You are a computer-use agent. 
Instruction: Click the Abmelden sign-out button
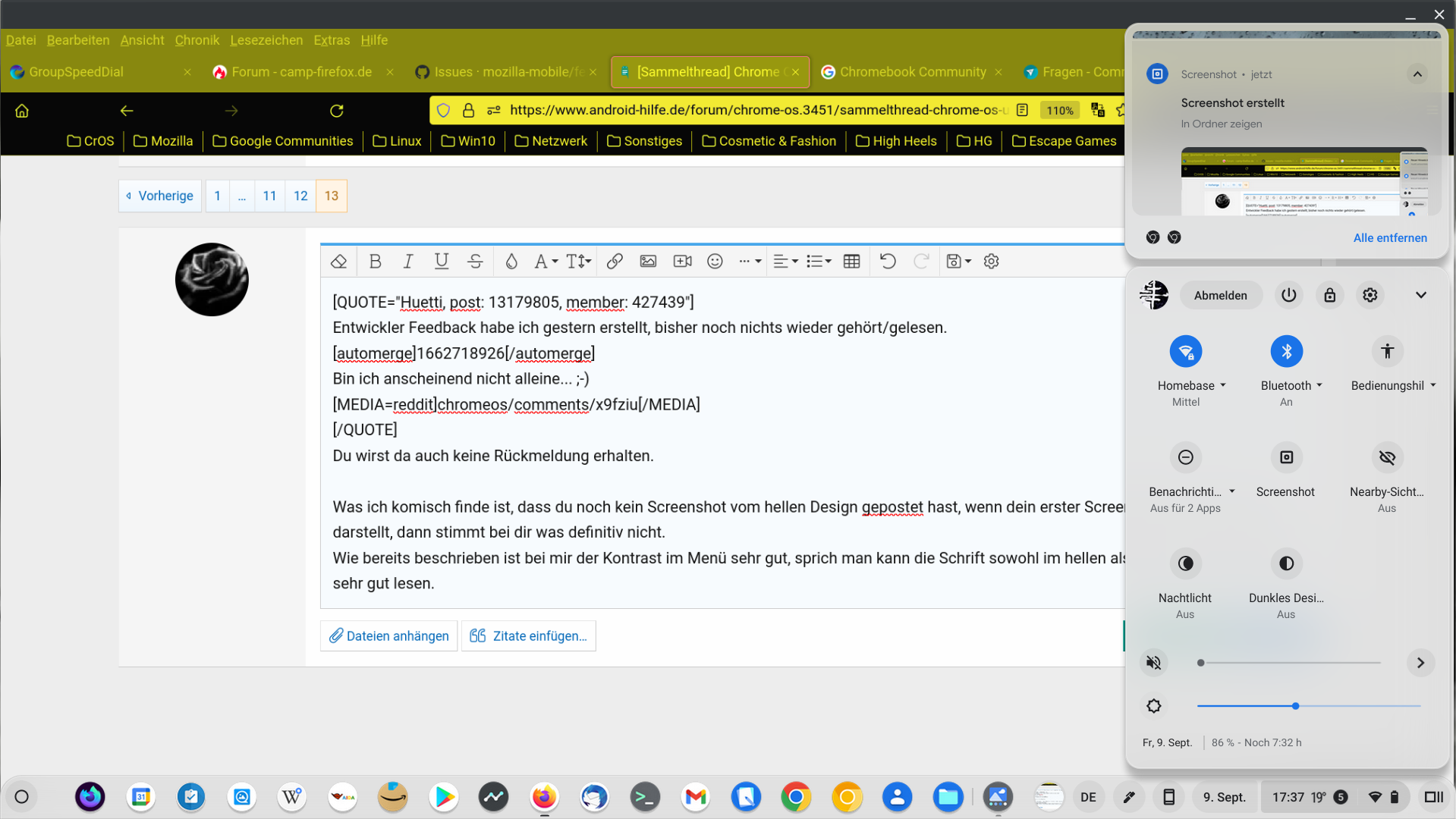[x=1220, y=296]
